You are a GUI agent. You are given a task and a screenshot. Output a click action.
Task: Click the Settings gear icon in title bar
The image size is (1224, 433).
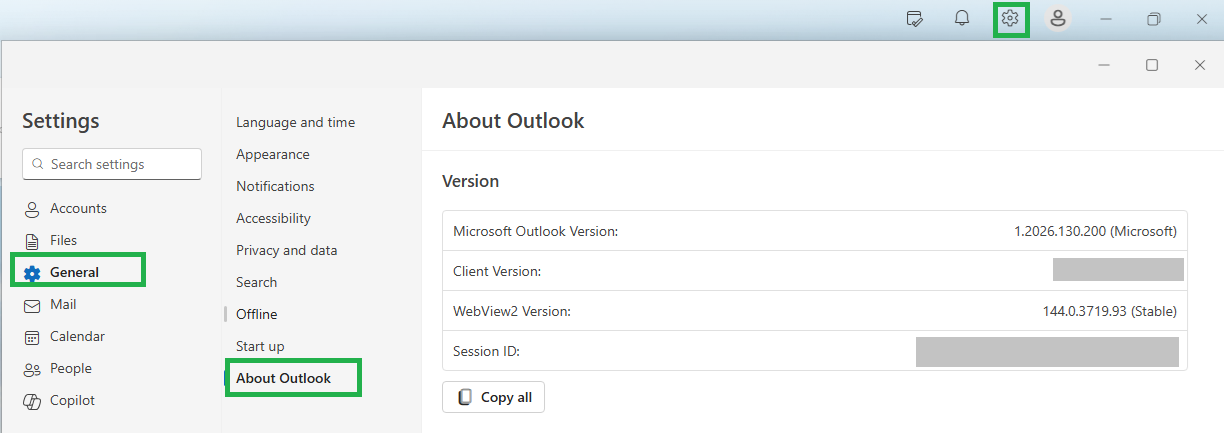[1010, 19]
